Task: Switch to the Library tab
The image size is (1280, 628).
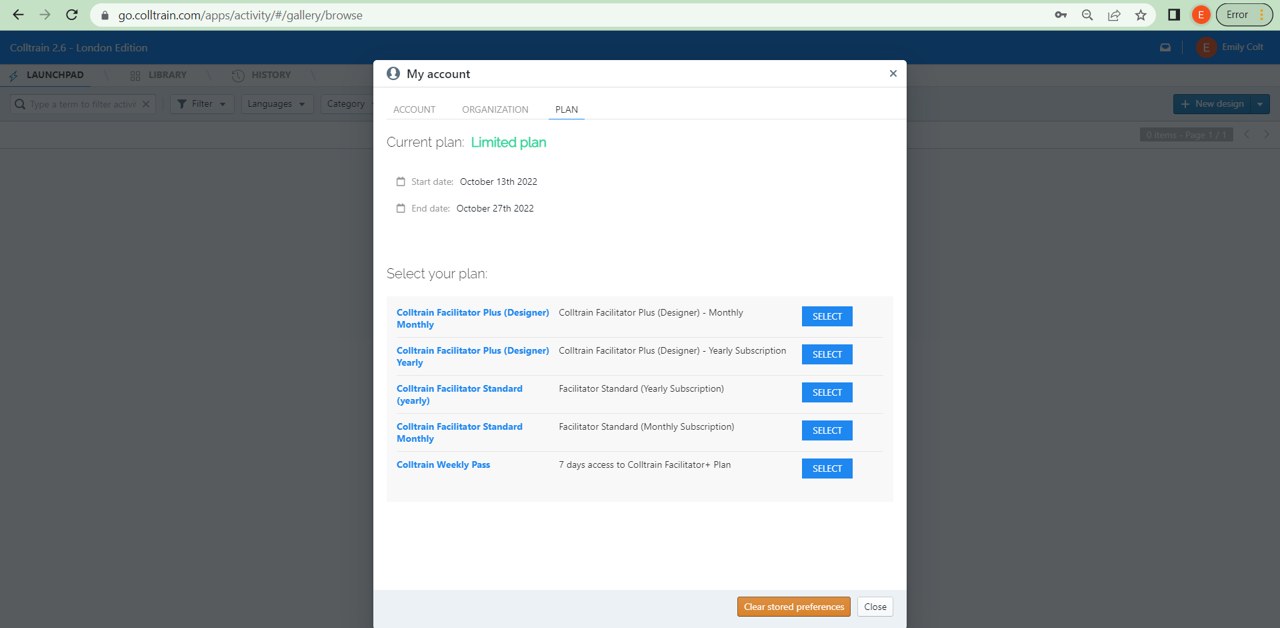Action: tap(159, 75)
